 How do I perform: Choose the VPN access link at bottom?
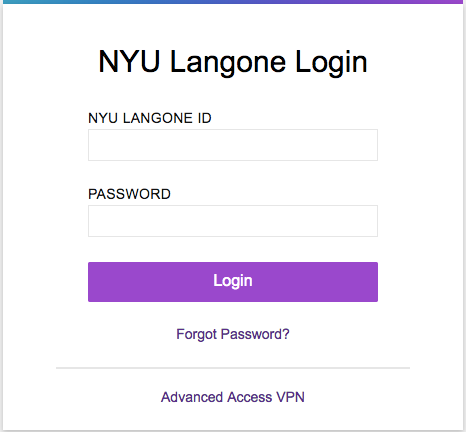pyautogui.click(x=233, y=397)
